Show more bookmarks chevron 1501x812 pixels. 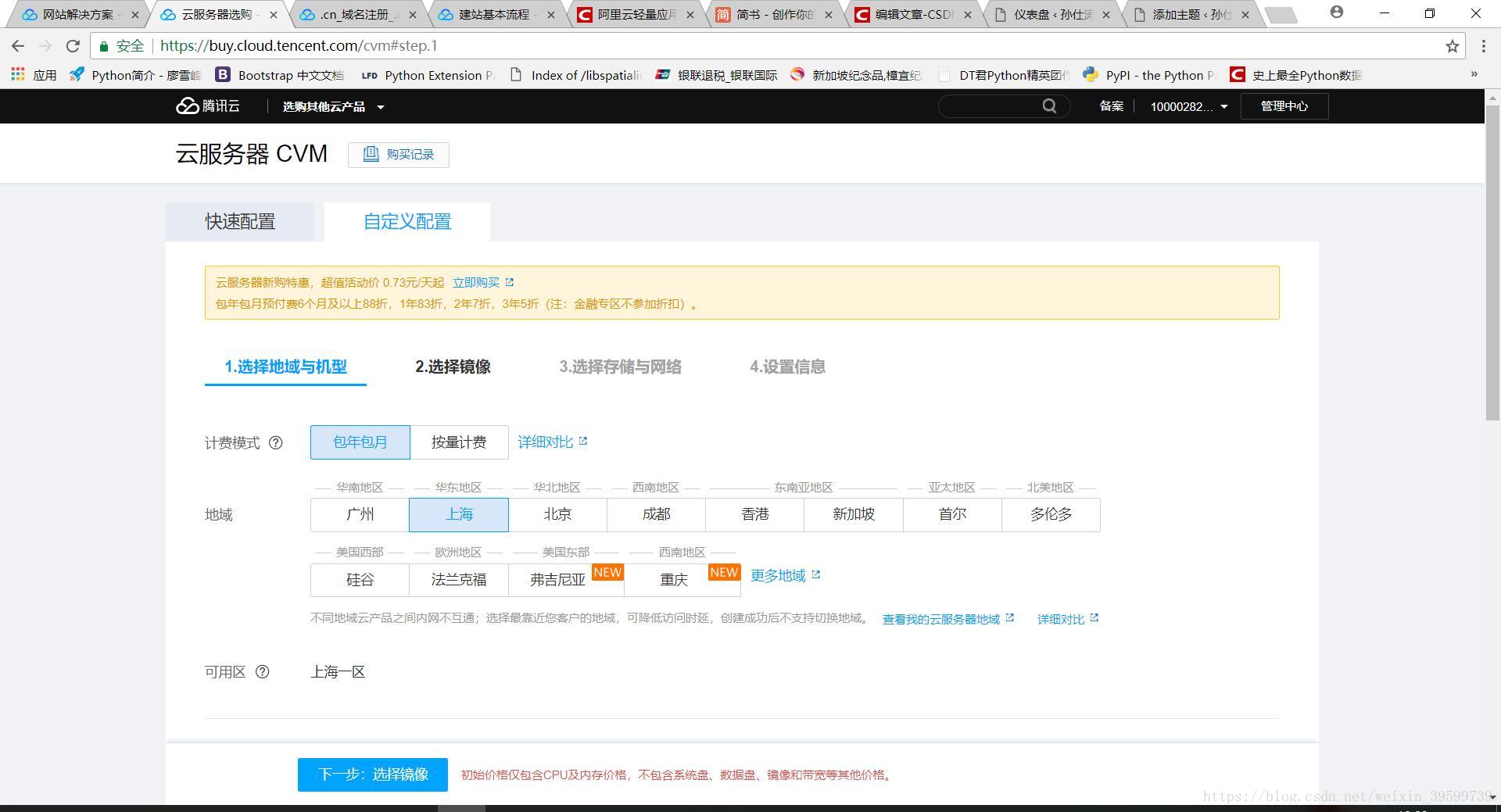[1474, 74]
